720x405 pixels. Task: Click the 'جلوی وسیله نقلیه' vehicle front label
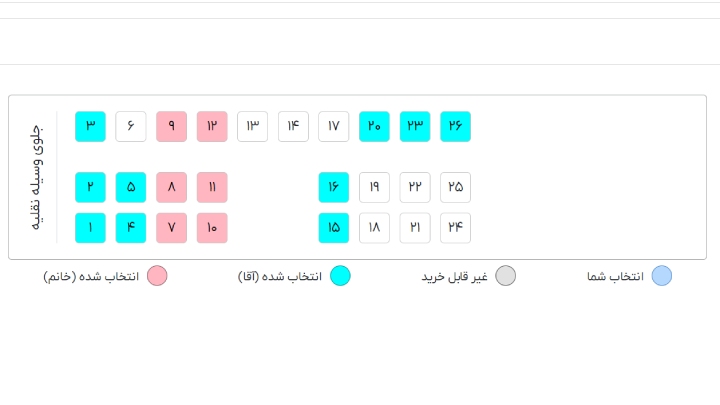pyautogui.click(x=35, y=177)
